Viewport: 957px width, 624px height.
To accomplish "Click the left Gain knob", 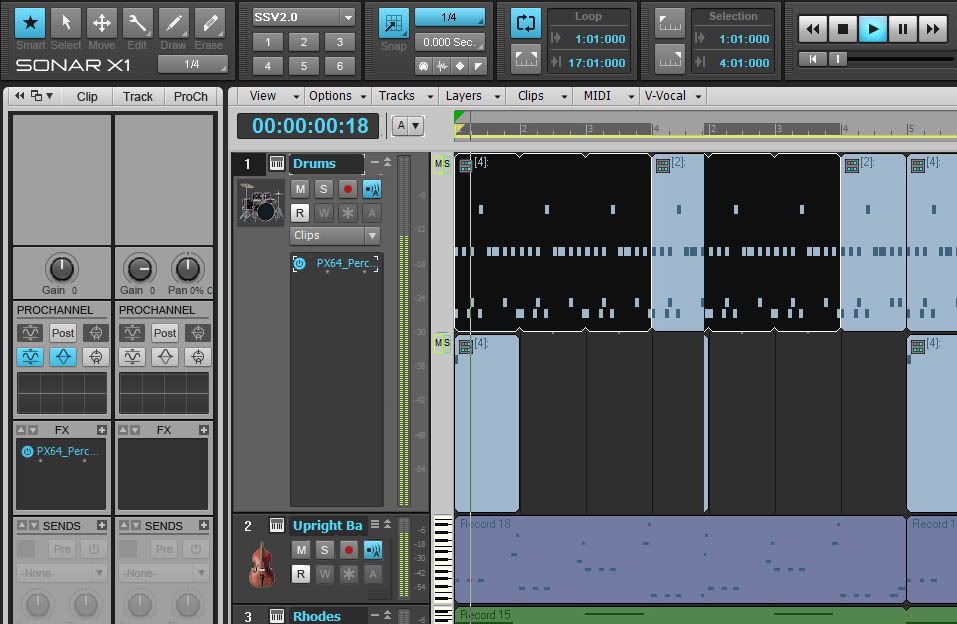I will (61, 268).
